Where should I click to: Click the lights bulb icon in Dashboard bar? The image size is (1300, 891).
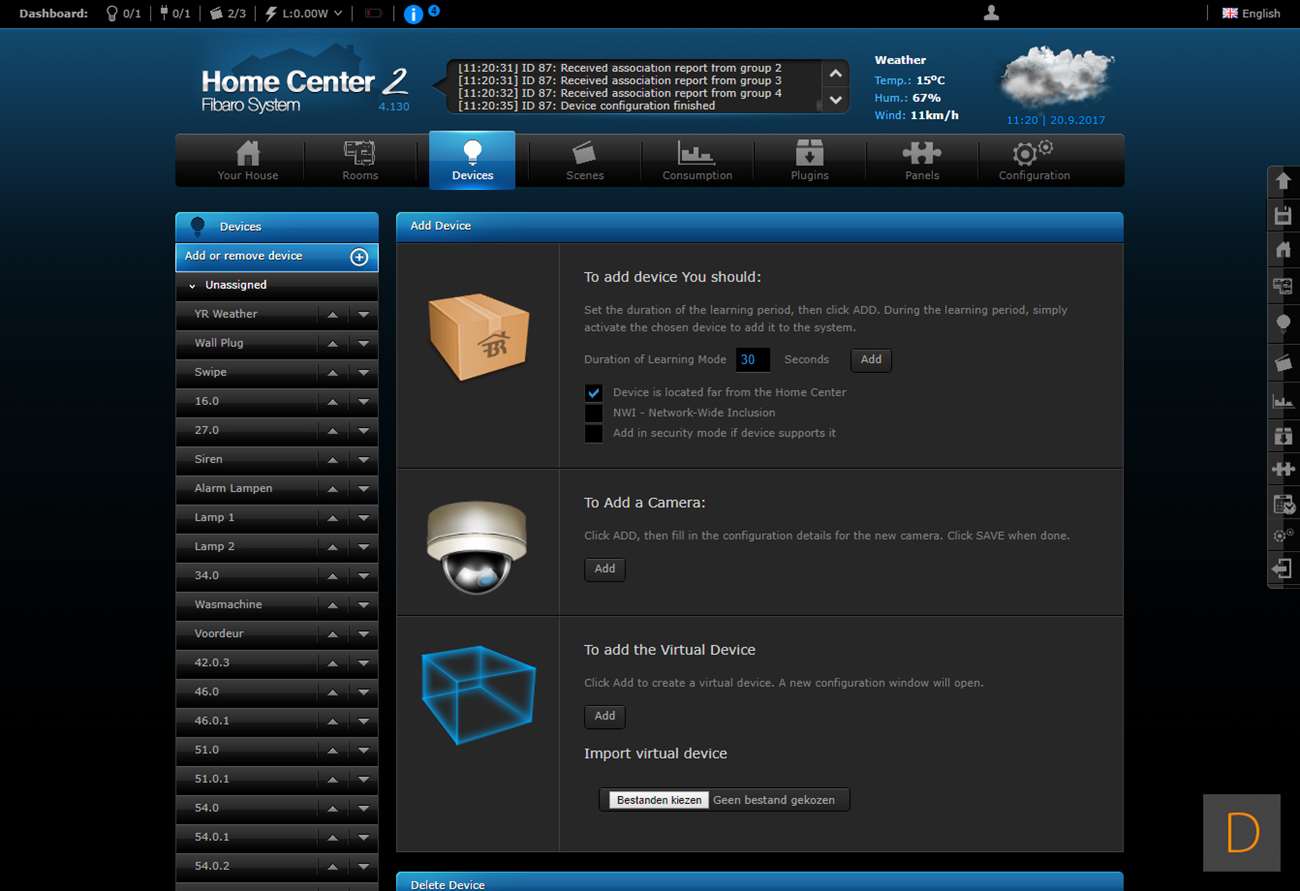pos(112,14)
